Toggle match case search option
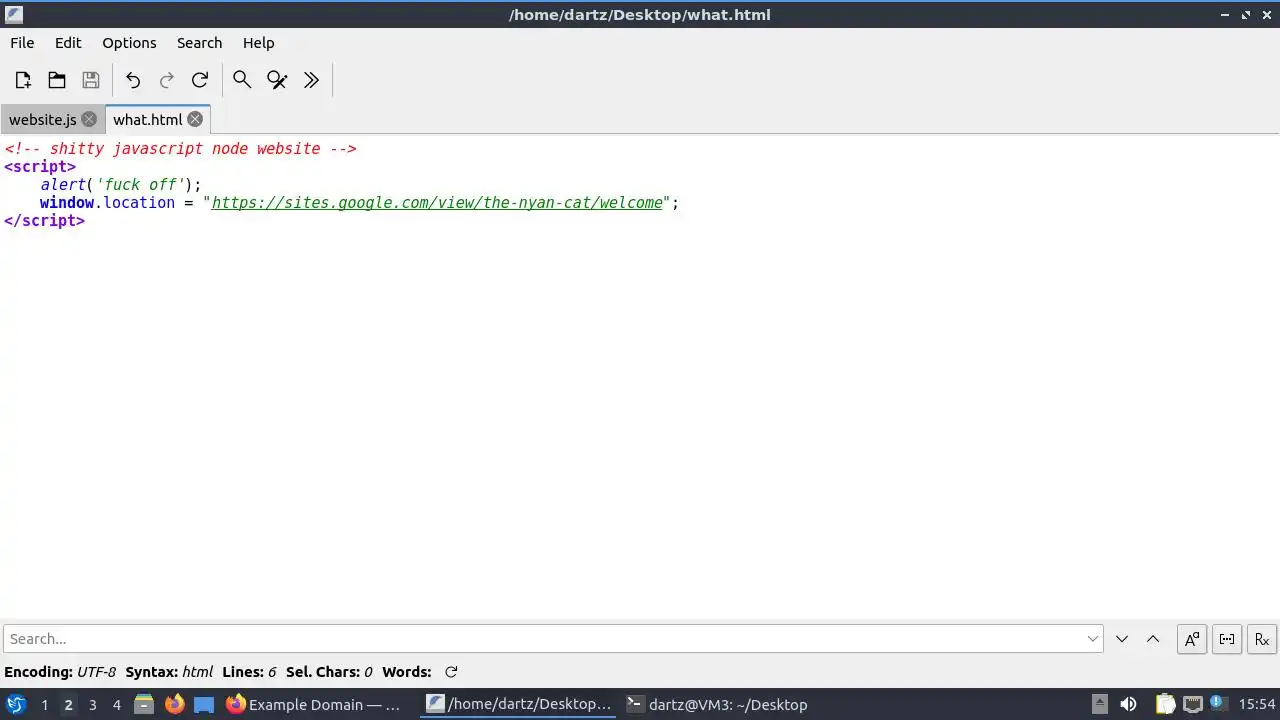 1192,639
